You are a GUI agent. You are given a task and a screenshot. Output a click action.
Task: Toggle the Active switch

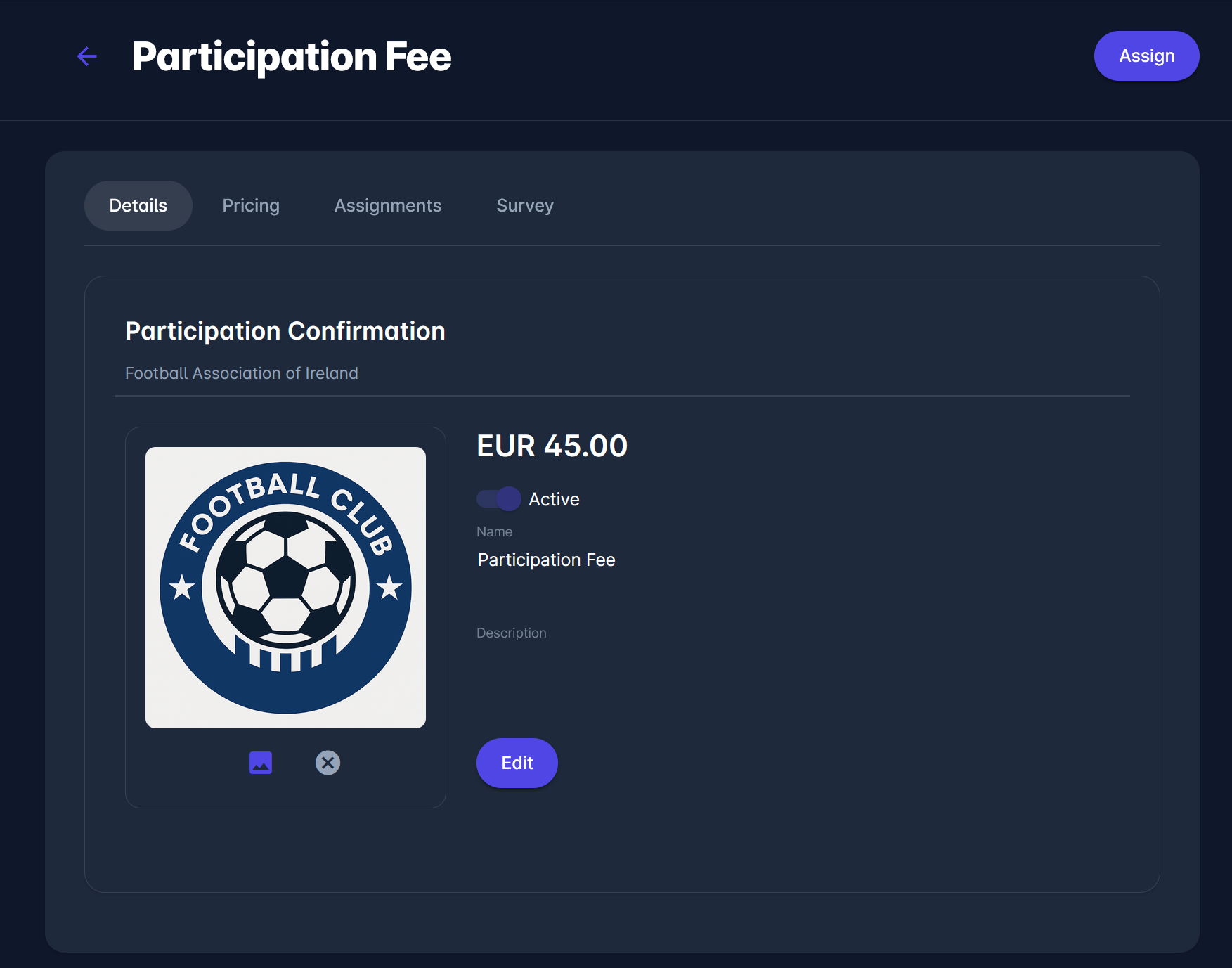point(499,499)
